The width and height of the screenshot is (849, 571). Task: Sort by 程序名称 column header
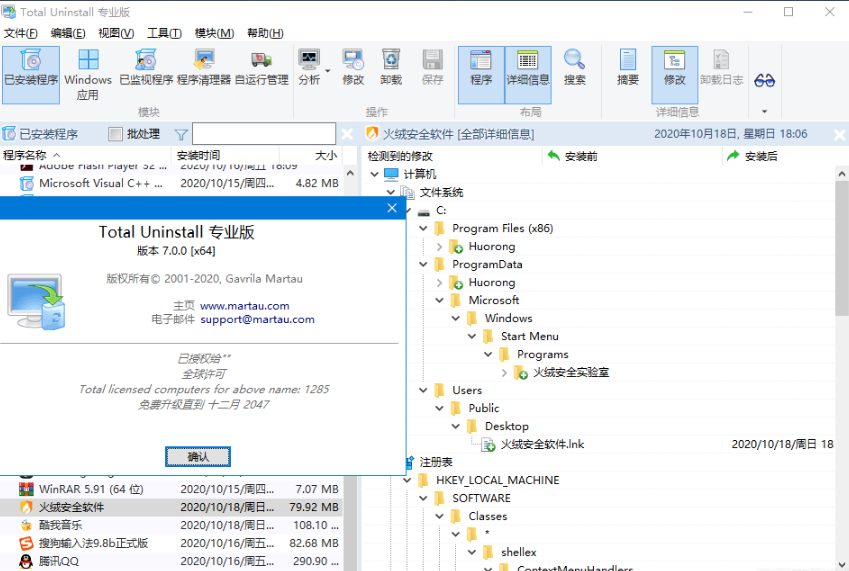(85, 155)
